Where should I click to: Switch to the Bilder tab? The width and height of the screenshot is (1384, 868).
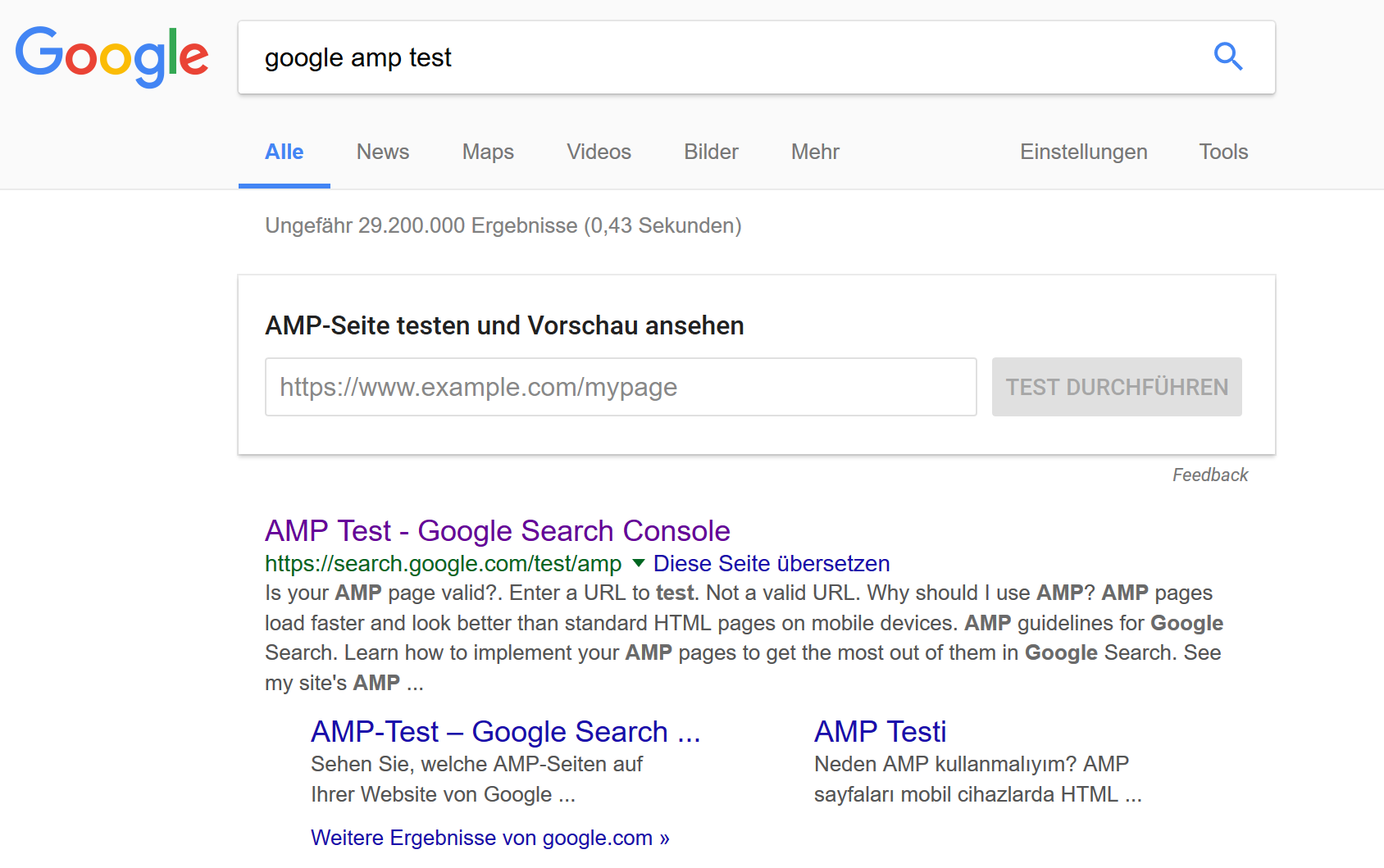tap(710, 152)
